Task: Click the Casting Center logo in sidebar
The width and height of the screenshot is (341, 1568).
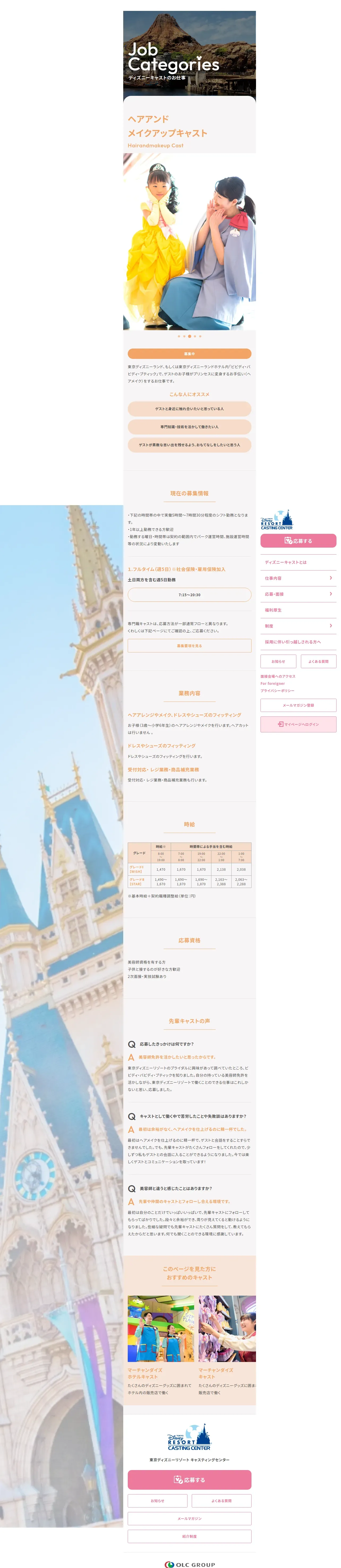Action: click(276, 520)
